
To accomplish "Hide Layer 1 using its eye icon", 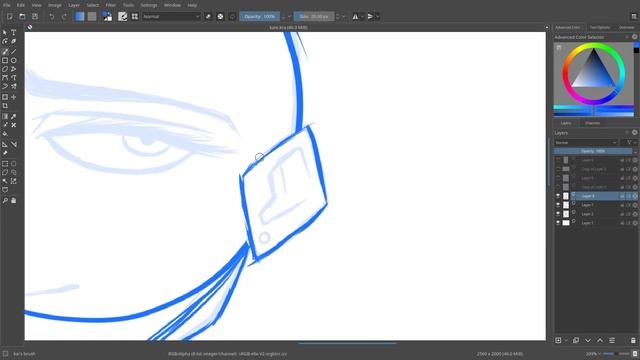I will click(x=558, y=223).
